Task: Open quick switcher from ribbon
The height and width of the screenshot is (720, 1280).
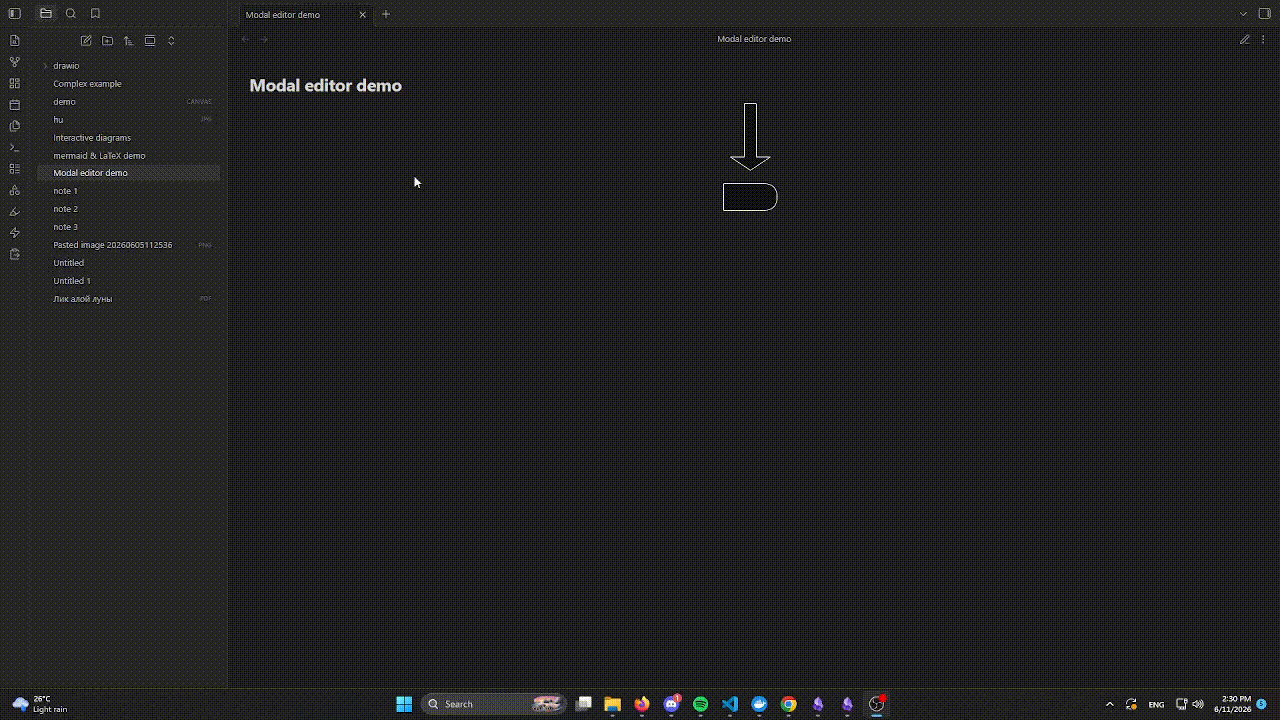Action: [14, 41]
